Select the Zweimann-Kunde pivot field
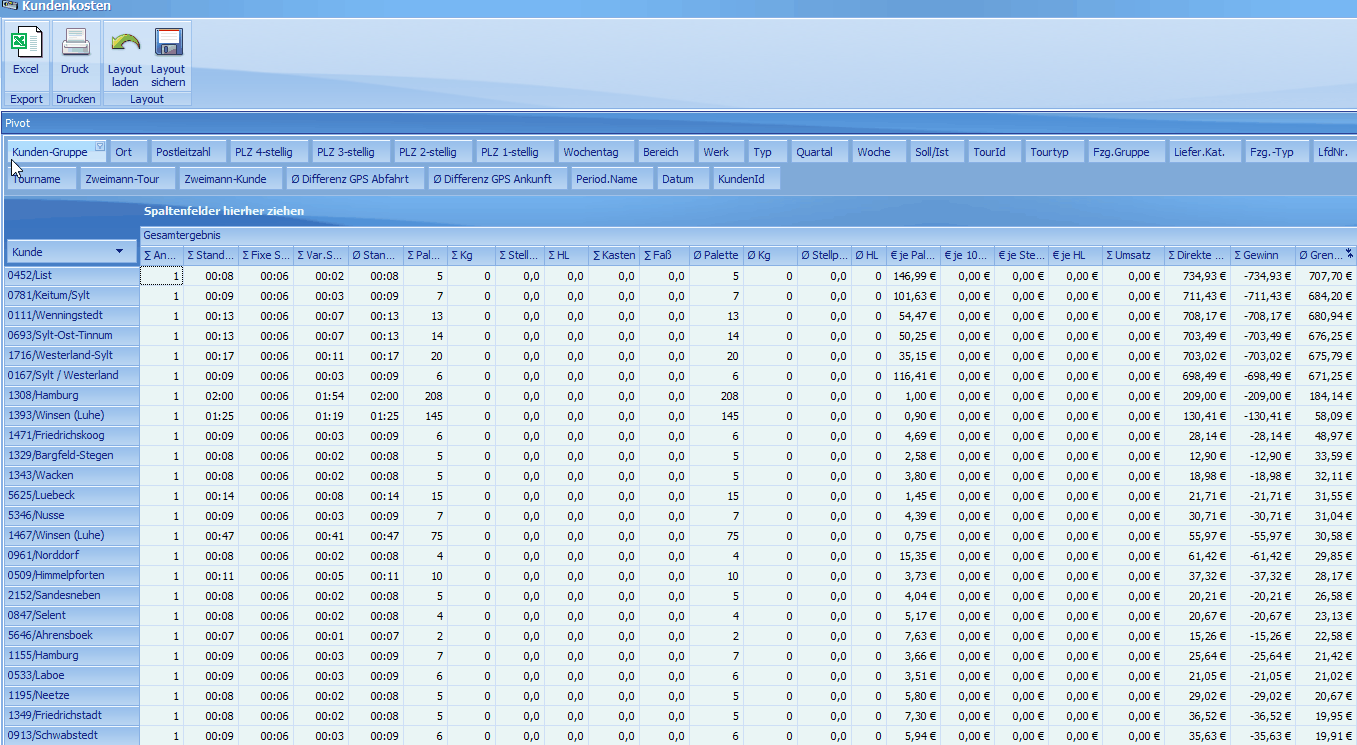This screenshot has height=745, width=1357. [x=230, y=179]
